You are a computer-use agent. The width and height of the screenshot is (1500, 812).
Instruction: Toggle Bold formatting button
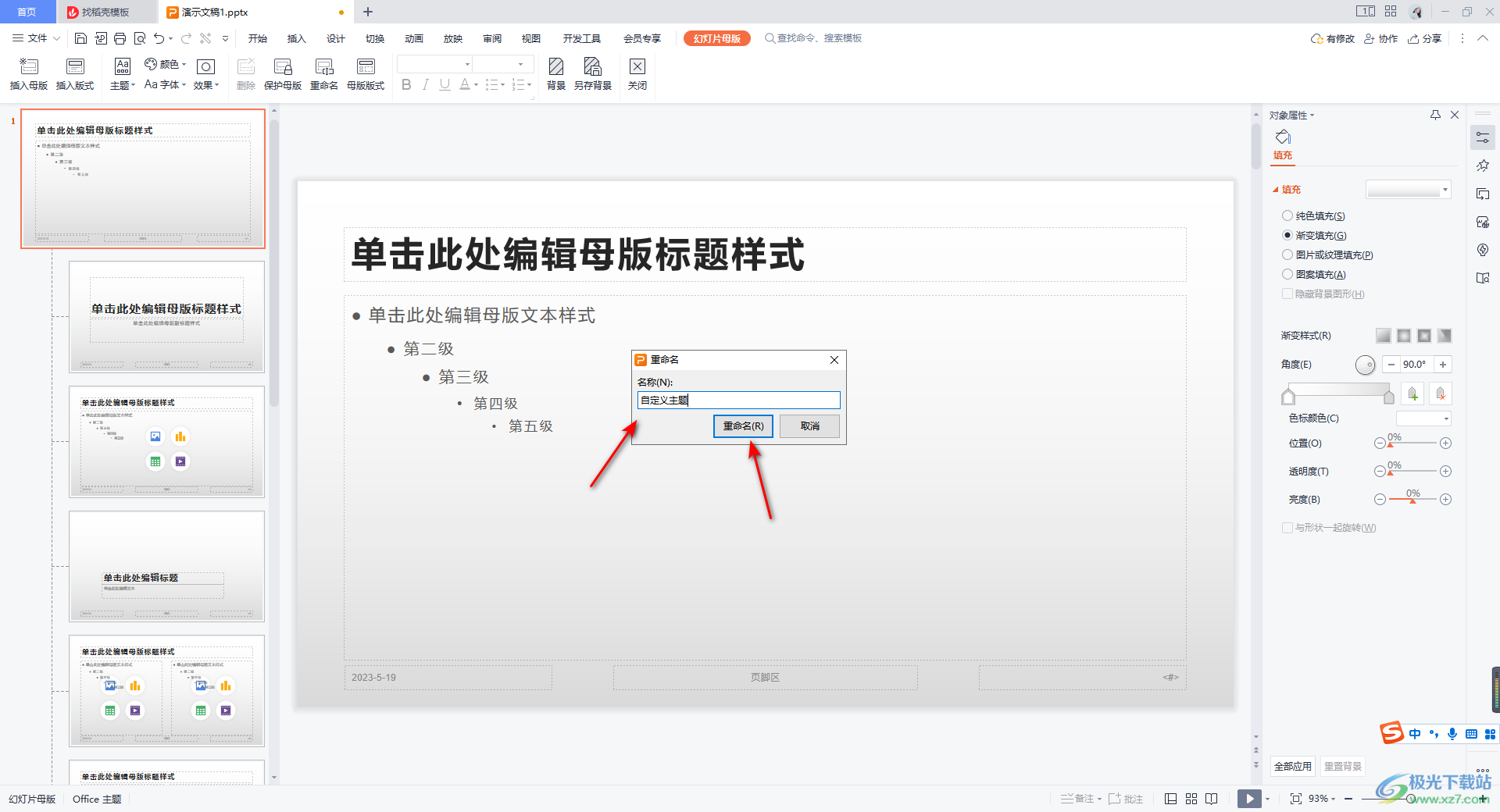[x=406, y=84]
